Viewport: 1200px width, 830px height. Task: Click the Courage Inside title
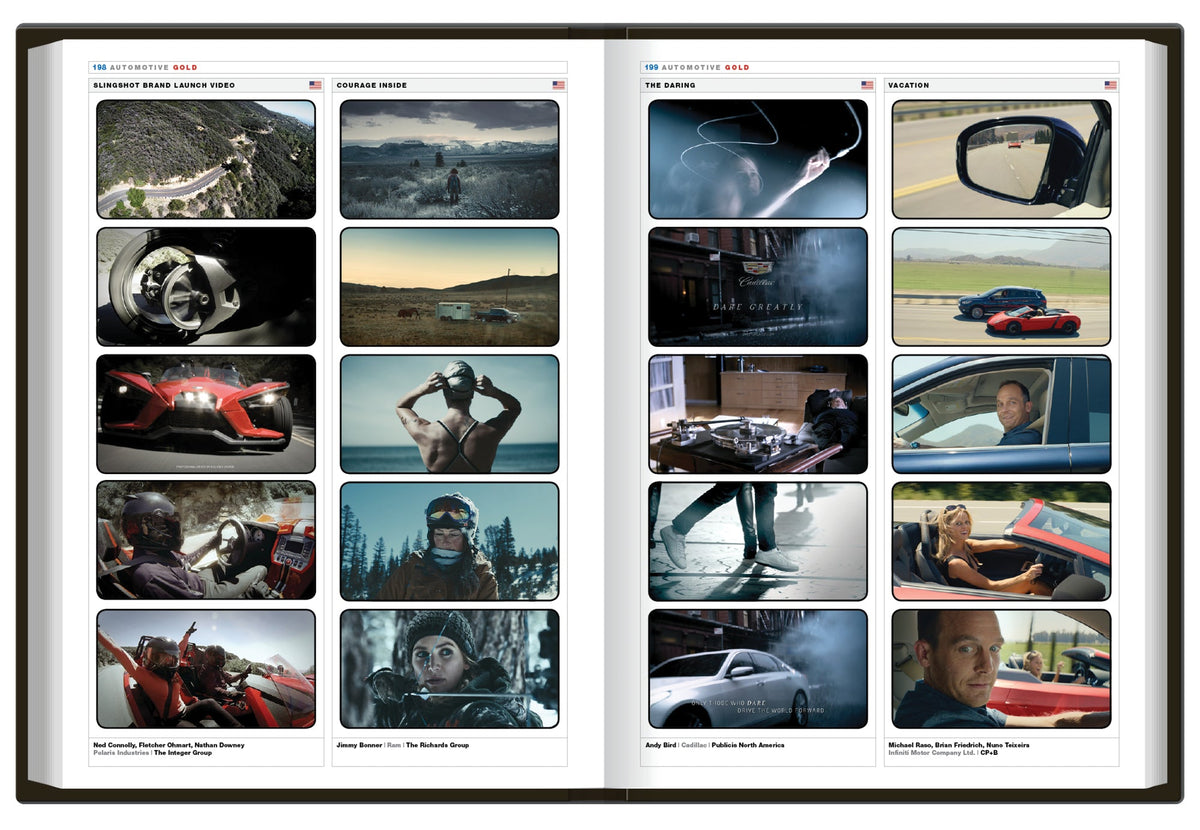point(372,86)
